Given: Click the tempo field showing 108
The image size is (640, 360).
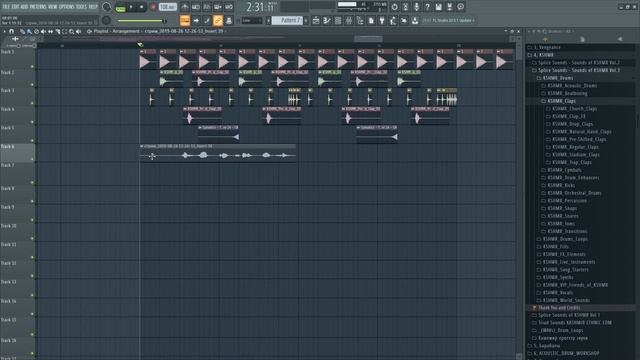Looking at the screenshot, I should (x=167, y=7).
